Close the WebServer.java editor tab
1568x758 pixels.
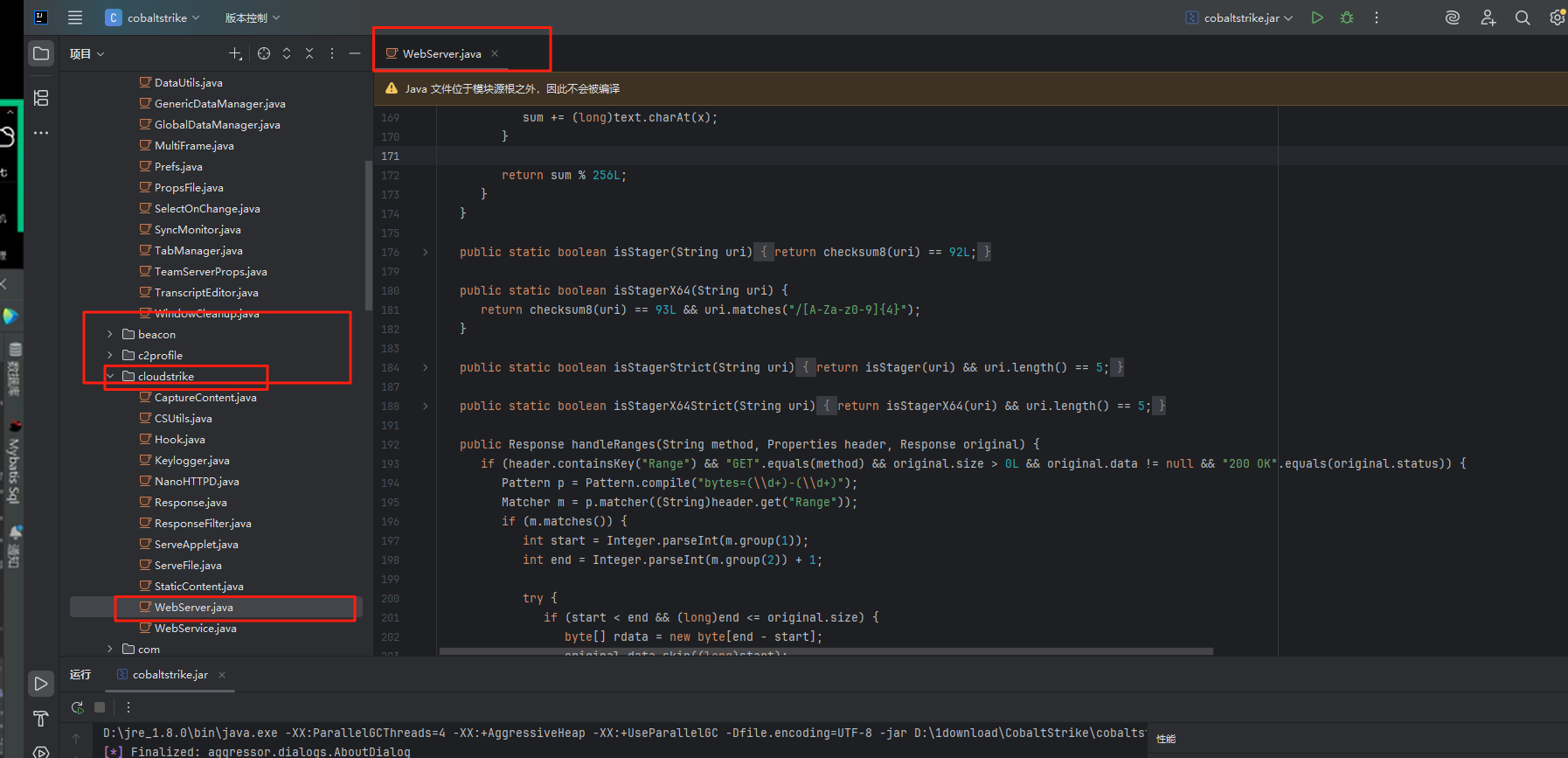click(495, 53)
